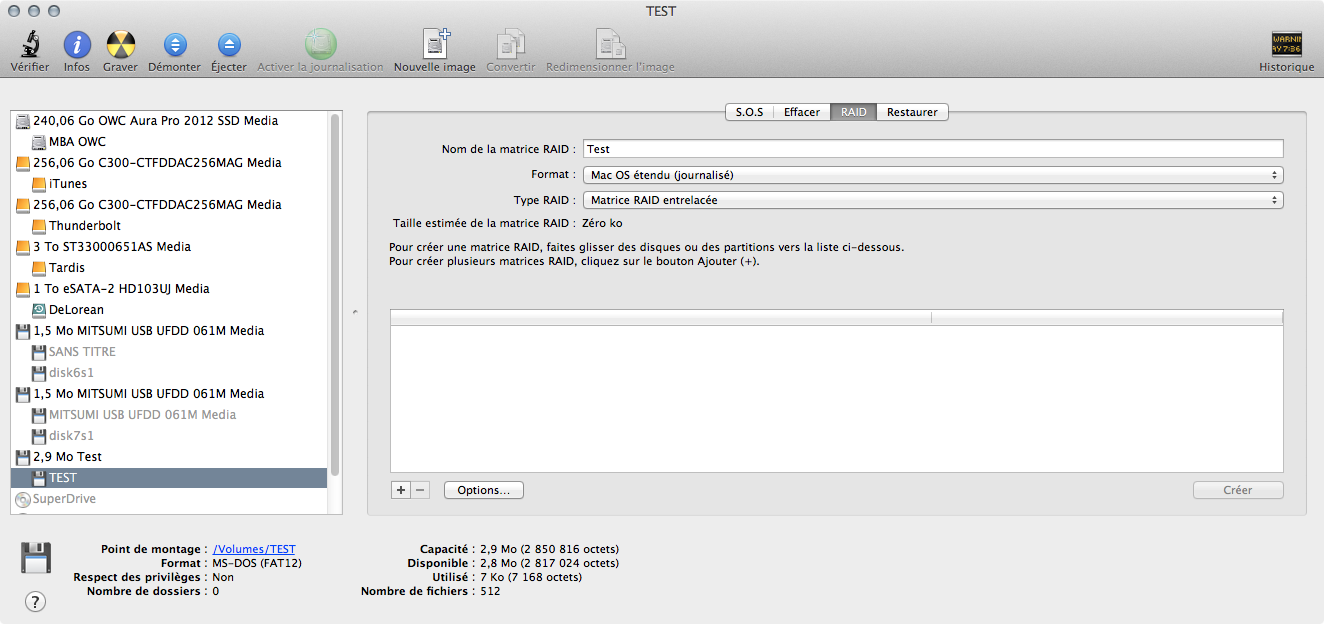
Task: Open the Infos toolbar icon
Action: (x=77, y=45)
